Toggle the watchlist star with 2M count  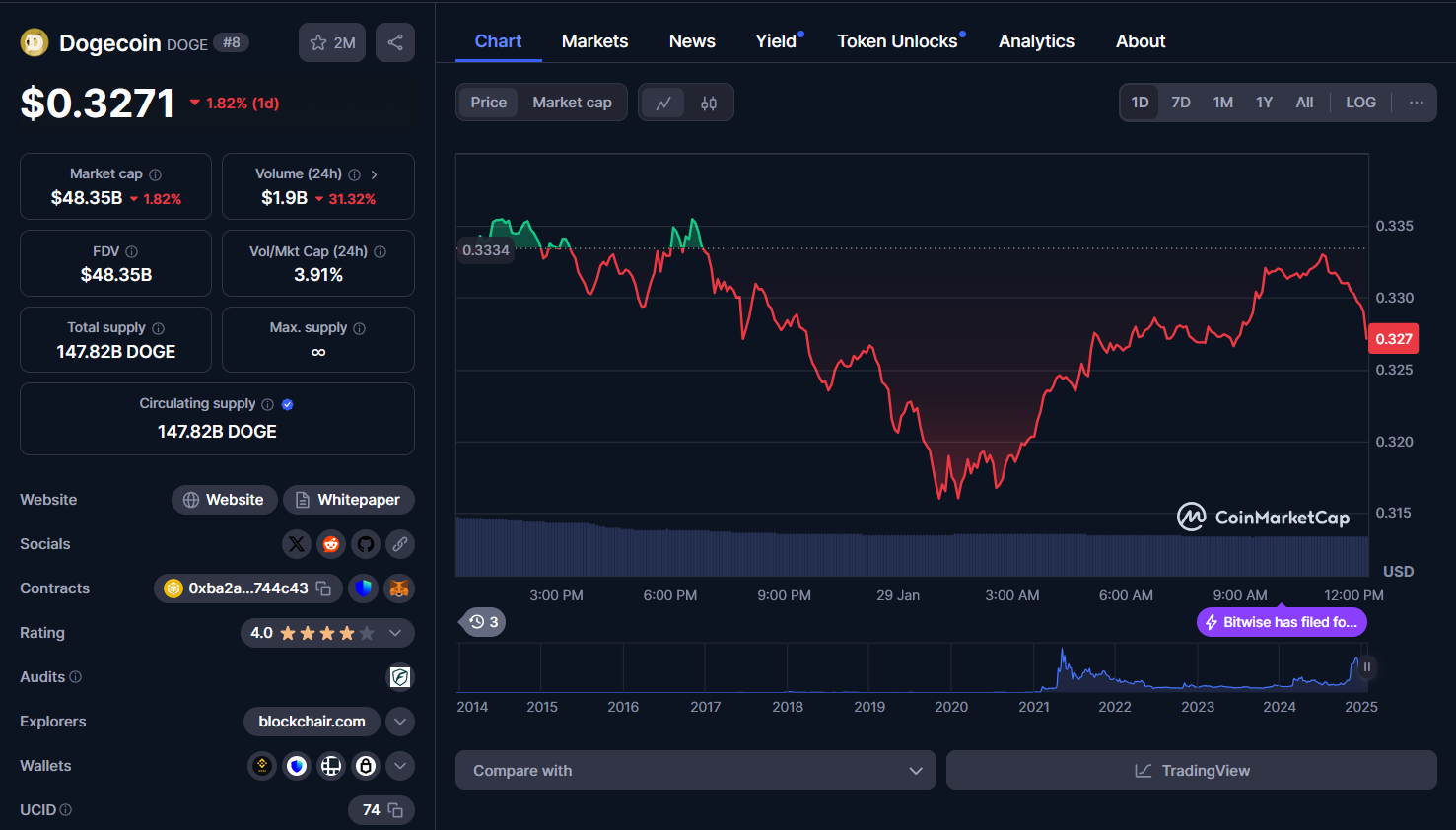pyautogui.click(x=331, y=41)
